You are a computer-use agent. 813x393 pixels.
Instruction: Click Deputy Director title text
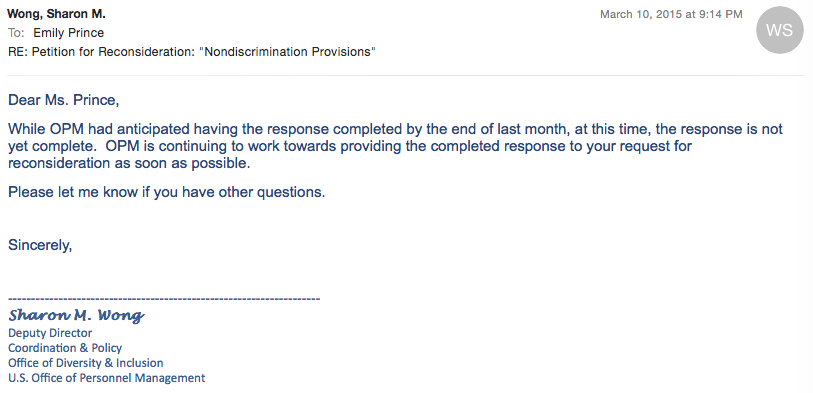click(x=50, y=333)
